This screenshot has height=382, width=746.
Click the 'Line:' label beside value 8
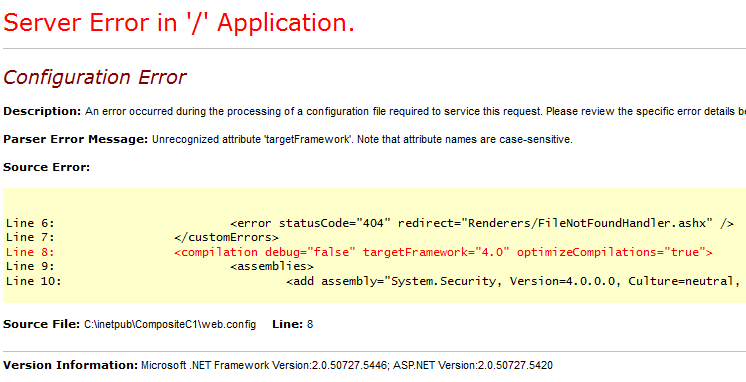click(287, 324)
